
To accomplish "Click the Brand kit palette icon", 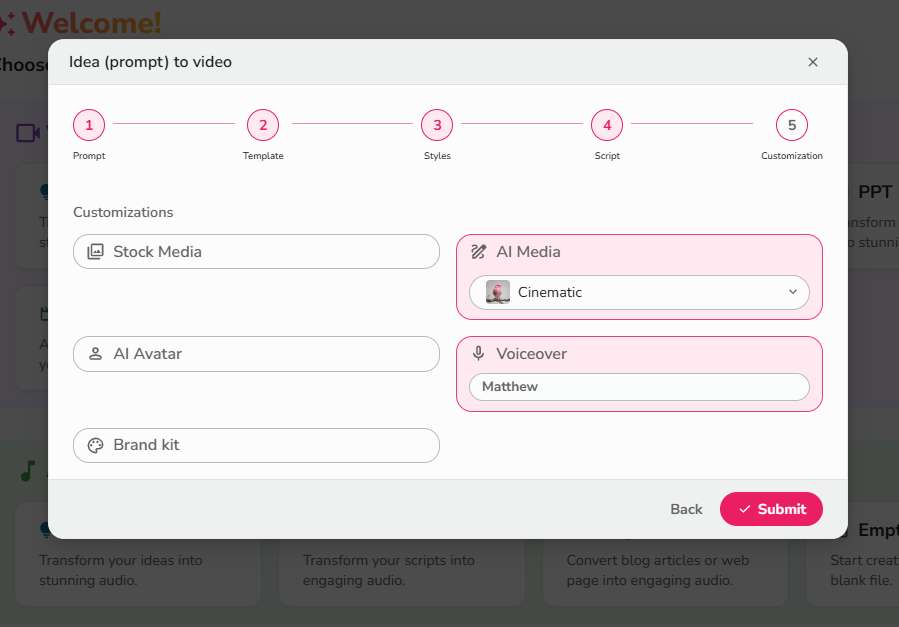I will coord(95,446).
